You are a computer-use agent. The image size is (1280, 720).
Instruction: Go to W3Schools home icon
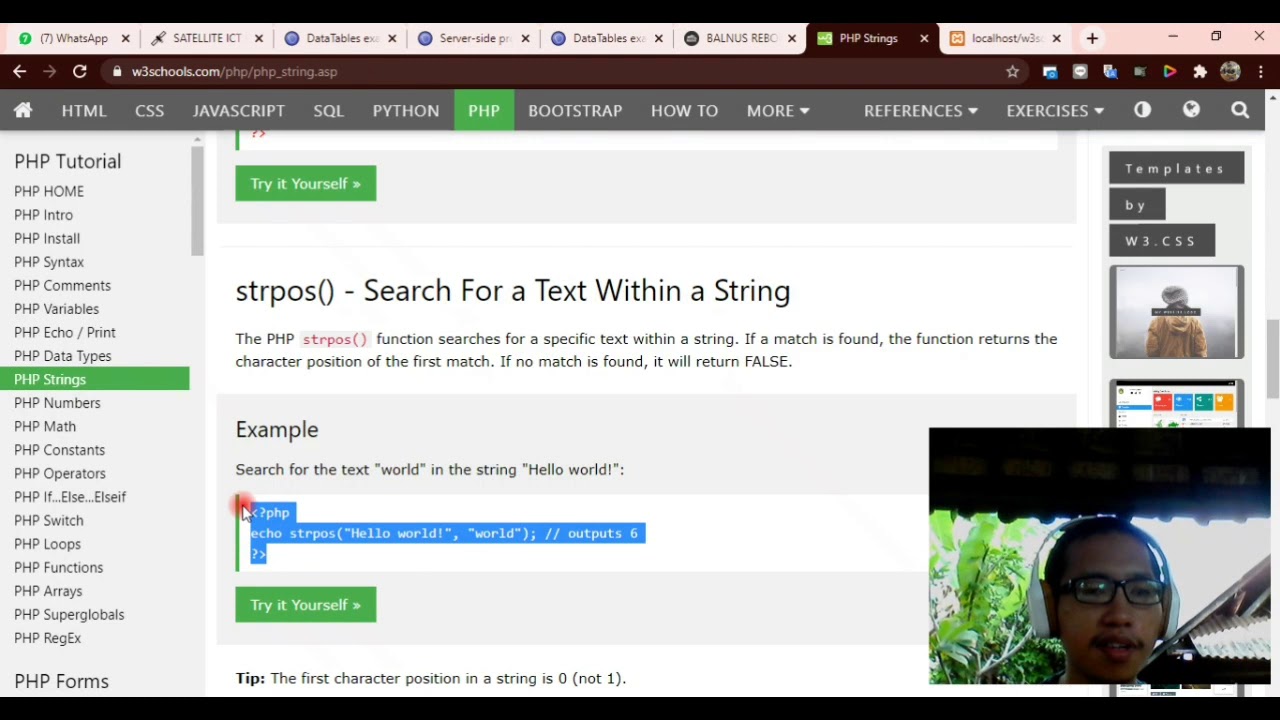tap(23, 110)
